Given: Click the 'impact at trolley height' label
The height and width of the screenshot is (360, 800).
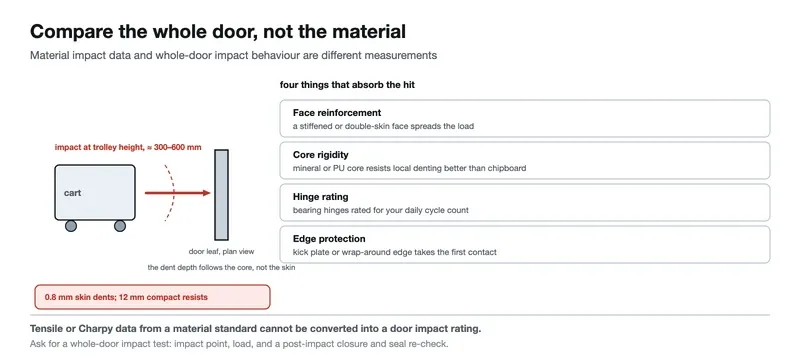Looking at the screenshot, I should (x=128, y=147).
